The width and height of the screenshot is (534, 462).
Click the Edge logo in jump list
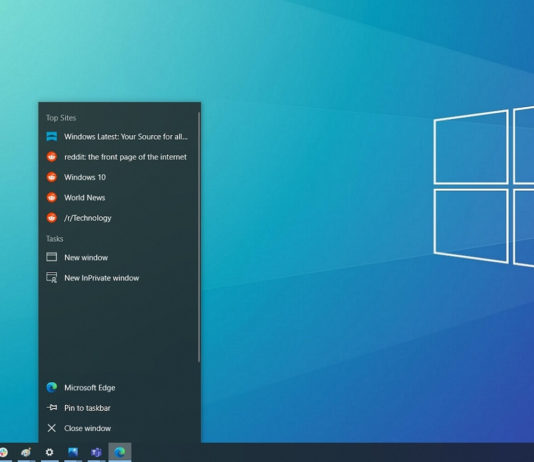(x=52, y=387)
